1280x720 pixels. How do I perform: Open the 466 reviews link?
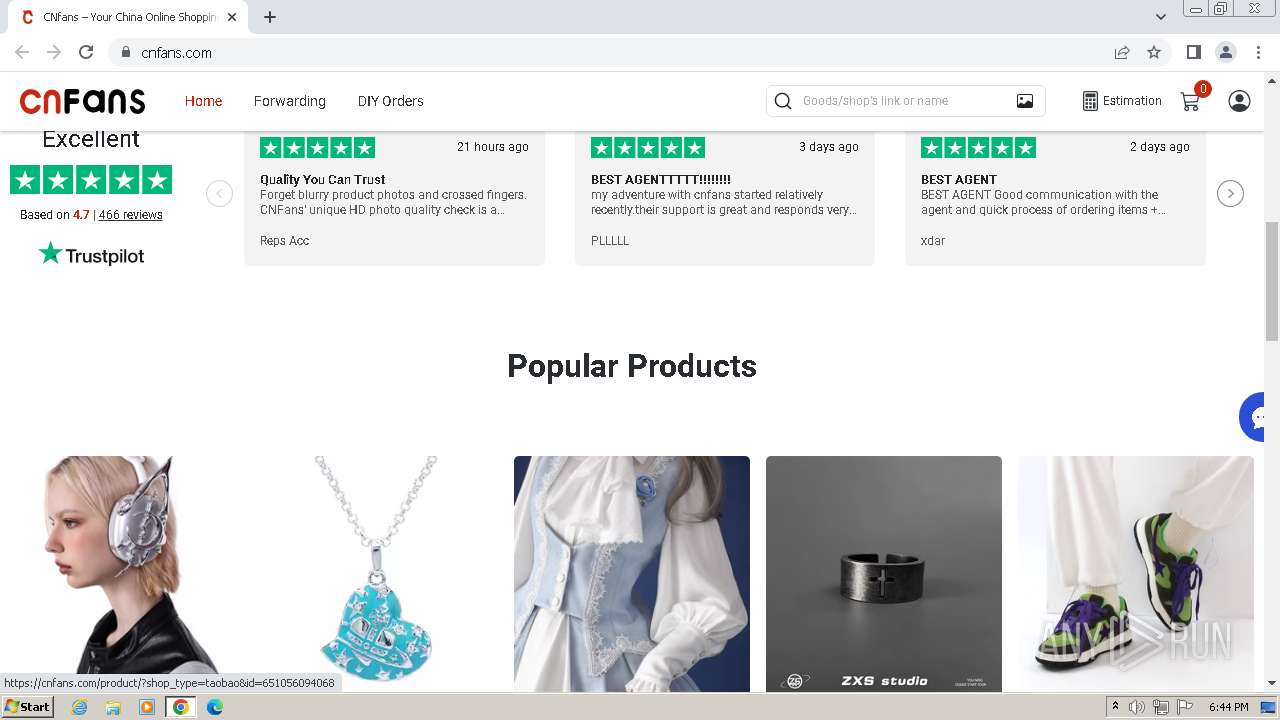pos(130,215)
